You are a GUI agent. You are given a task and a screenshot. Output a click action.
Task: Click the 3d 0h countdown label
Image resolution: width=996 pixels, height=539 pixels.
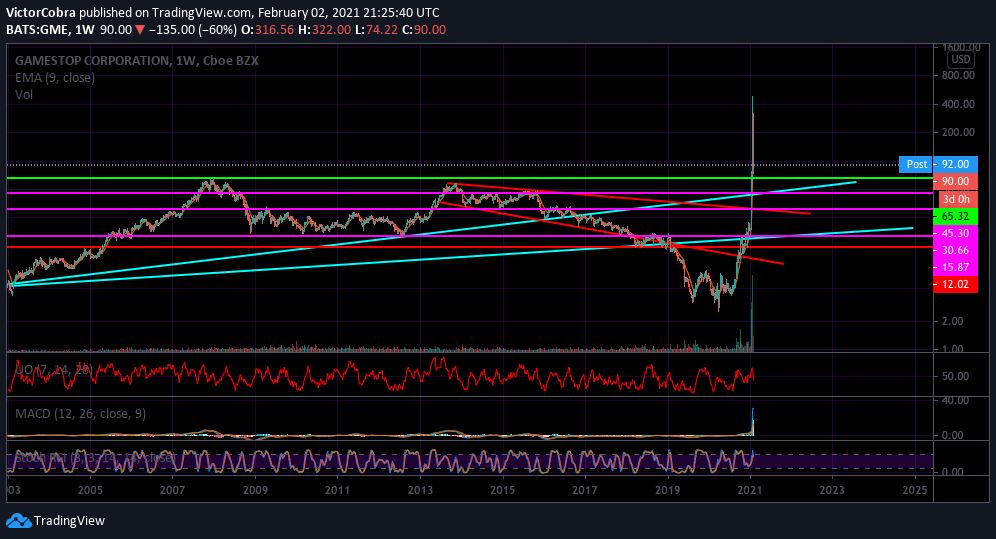tap(955, 199)
